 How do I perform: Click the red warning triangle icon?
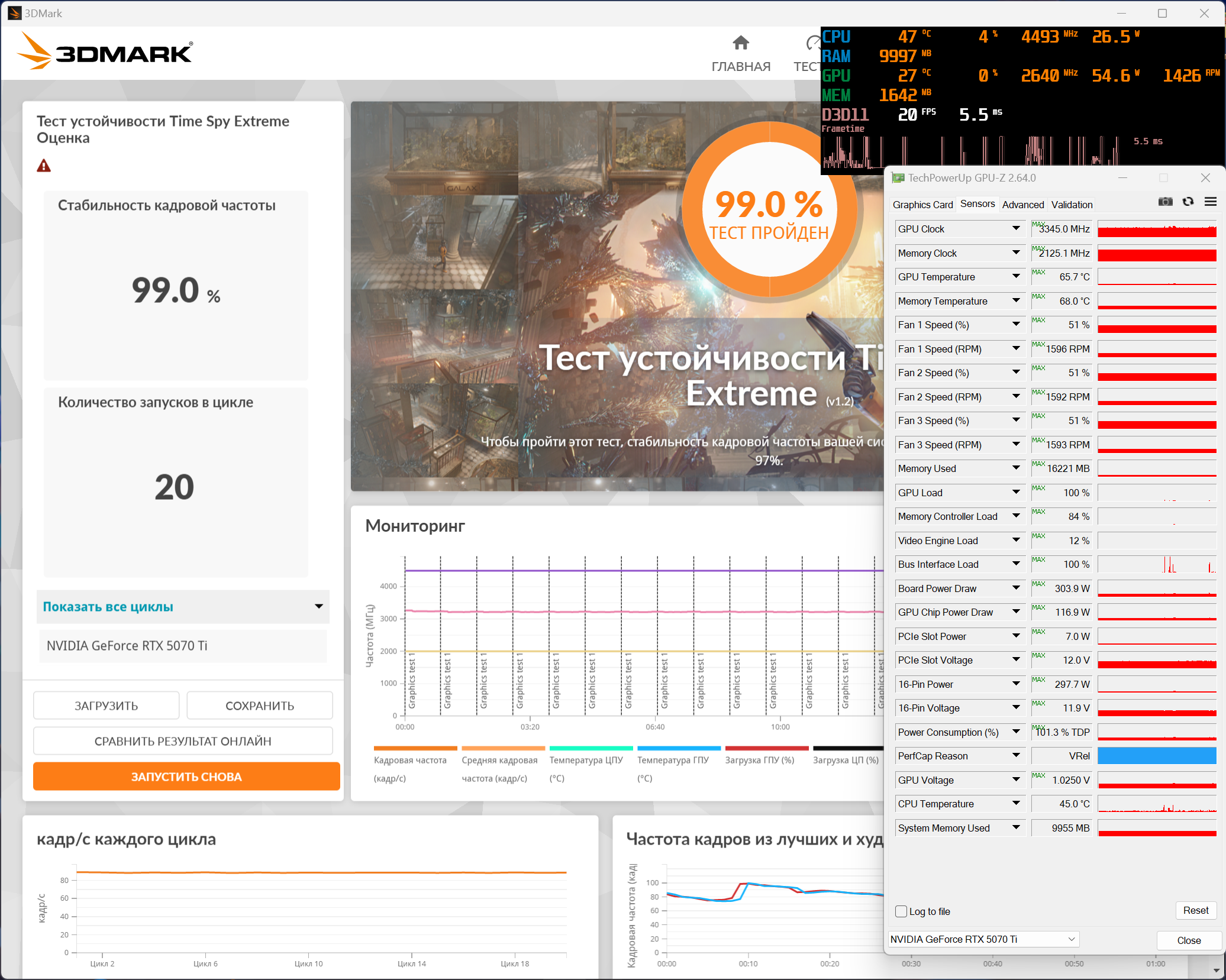click(x=44, y=166)
